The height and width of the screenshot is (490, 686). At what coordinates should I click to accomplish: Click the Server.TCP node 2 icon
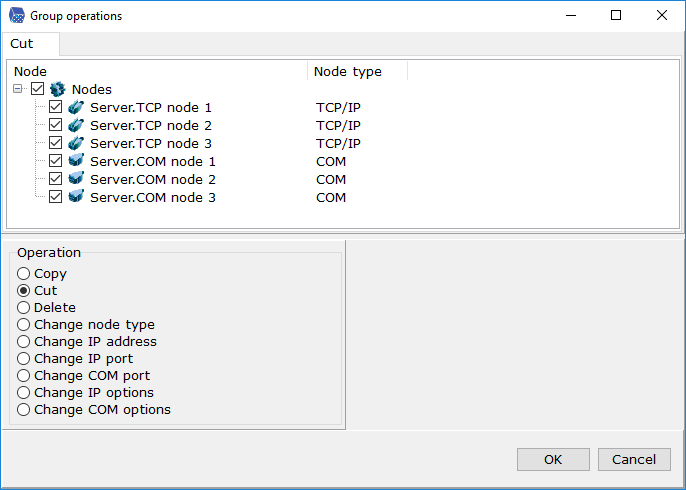coord(76,125)
